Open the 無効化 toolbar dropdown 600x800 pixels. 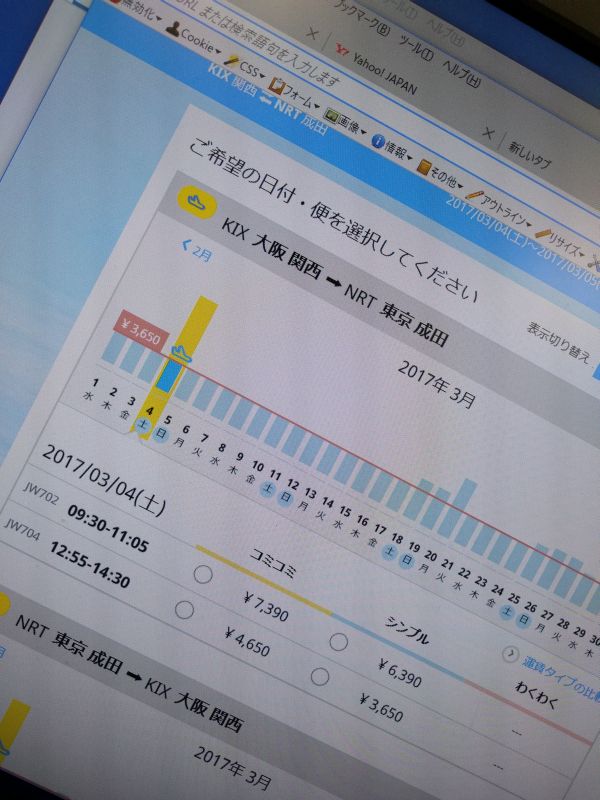(138, 10)
